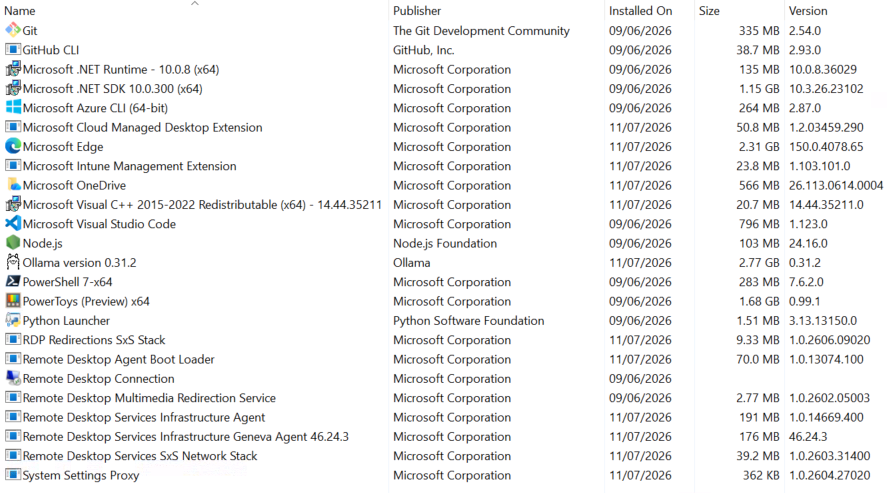This screenshot has width=894, height=493.
Task: Sort by the Publisher column header
Action: tap(417, 11)
